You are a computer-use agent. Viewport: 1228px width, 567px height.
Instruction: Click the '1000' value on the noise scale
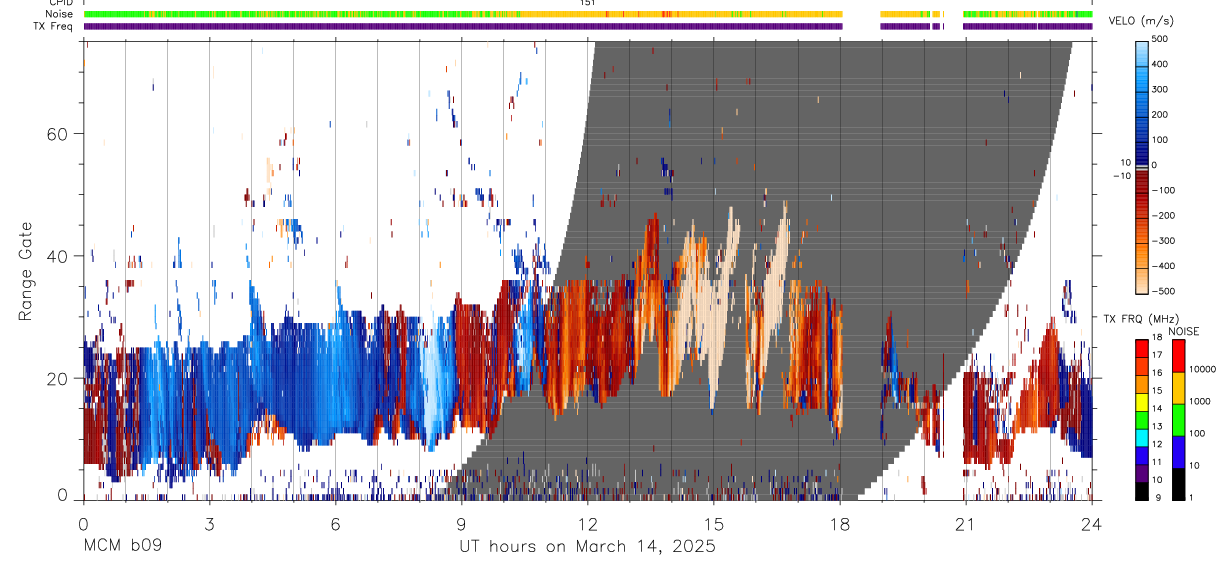click(x=1202, y=401)
